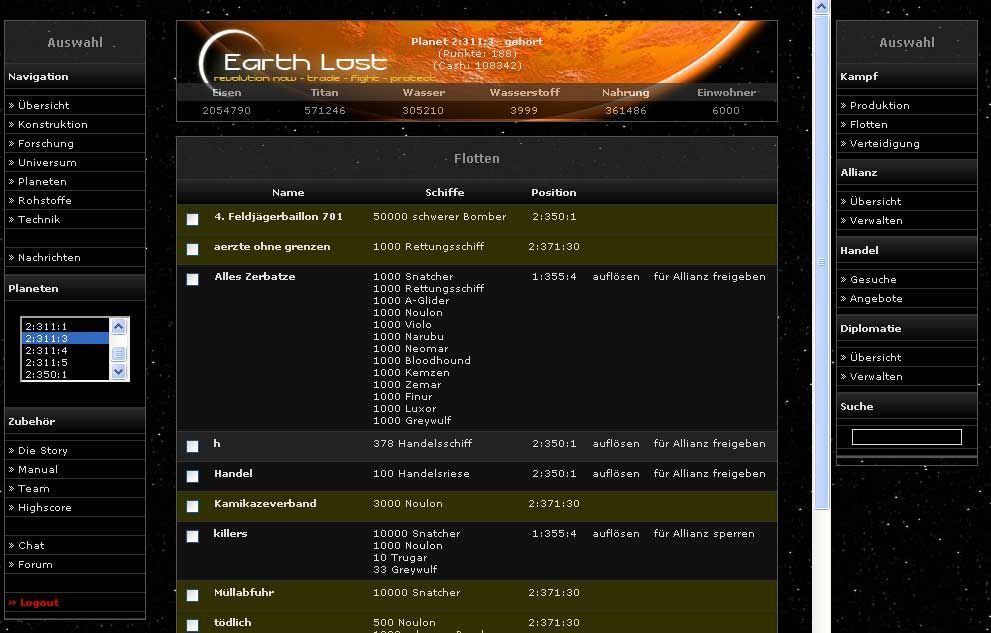This screenshot has width=991, height=633.
Task: Tick the checkbox for aerzte ohne grenzen
Action: [193, 250]
